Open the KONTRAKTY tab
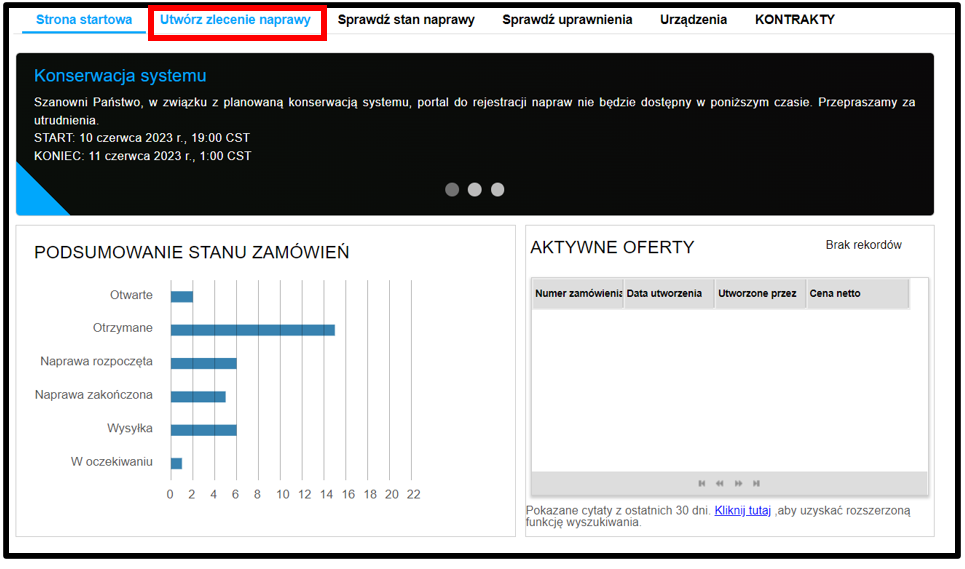The image size is (965, 569). point(795,20)
